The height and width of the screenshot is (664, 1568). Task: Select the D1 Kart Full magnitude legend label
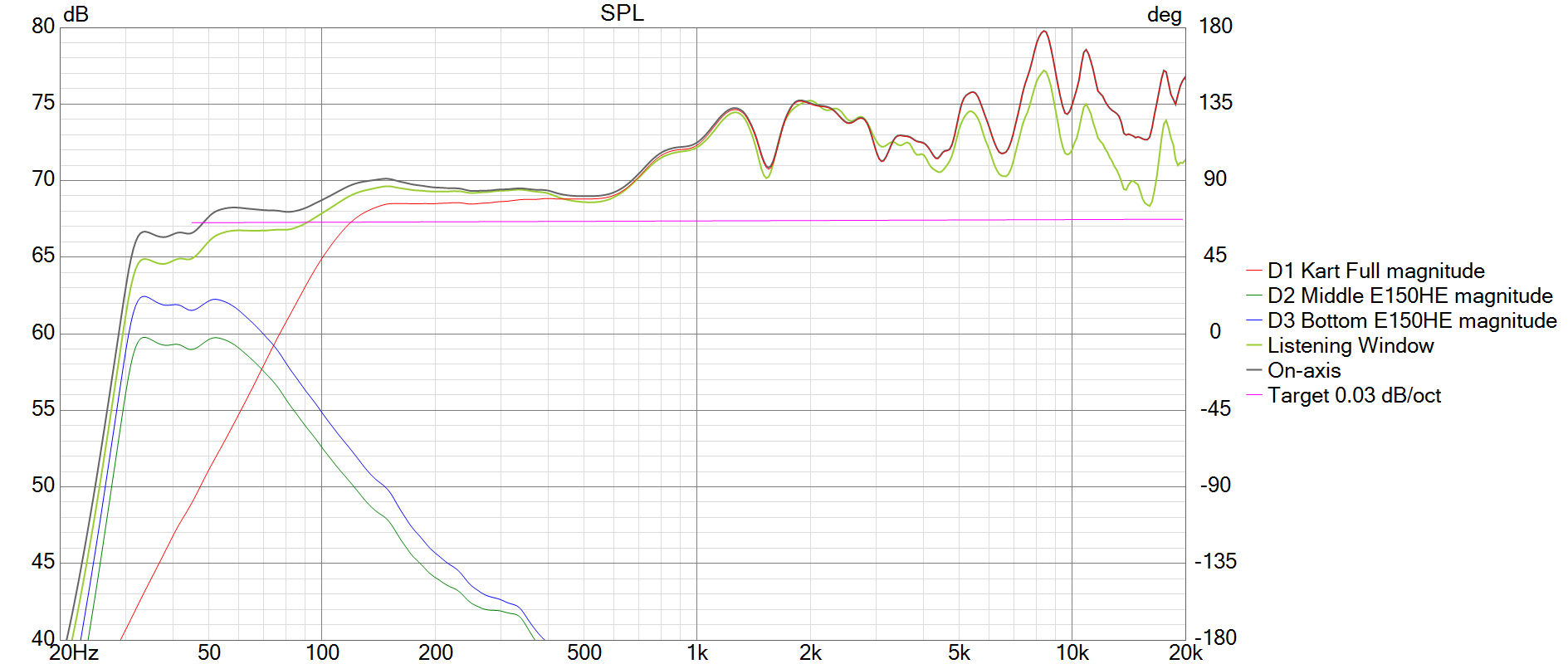[1375, 271]
